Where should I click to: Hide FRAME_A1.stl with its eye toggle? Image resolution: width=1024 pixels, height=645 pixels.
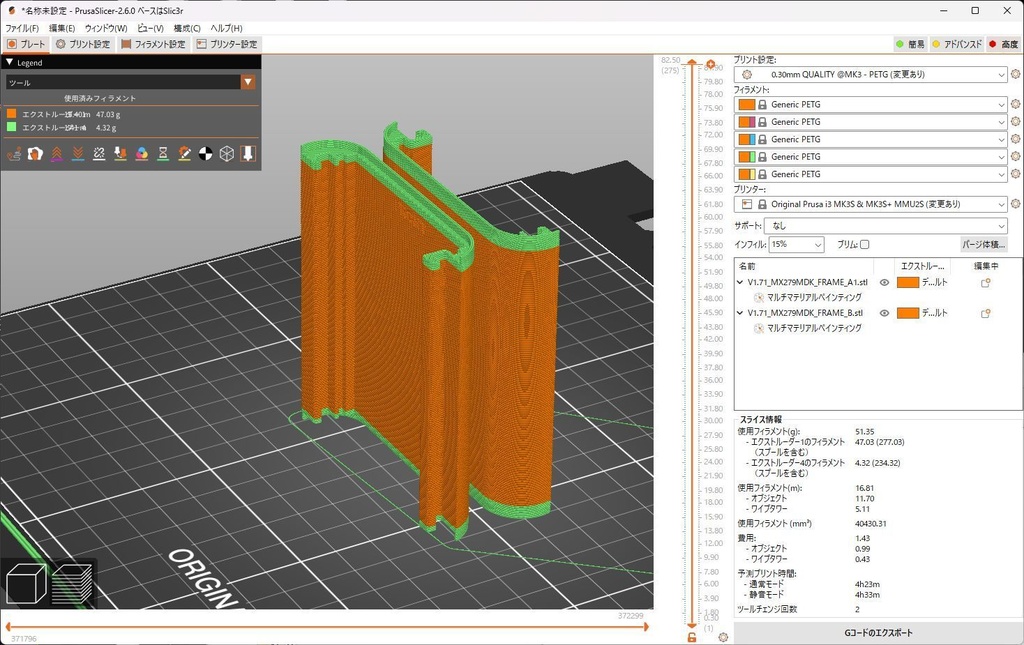(x=884, y=281)
